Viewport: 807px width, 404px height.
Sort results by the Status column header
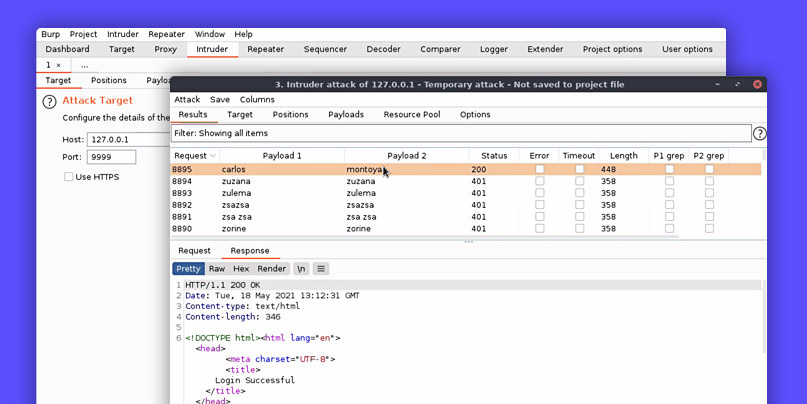[x=494, y=155]
